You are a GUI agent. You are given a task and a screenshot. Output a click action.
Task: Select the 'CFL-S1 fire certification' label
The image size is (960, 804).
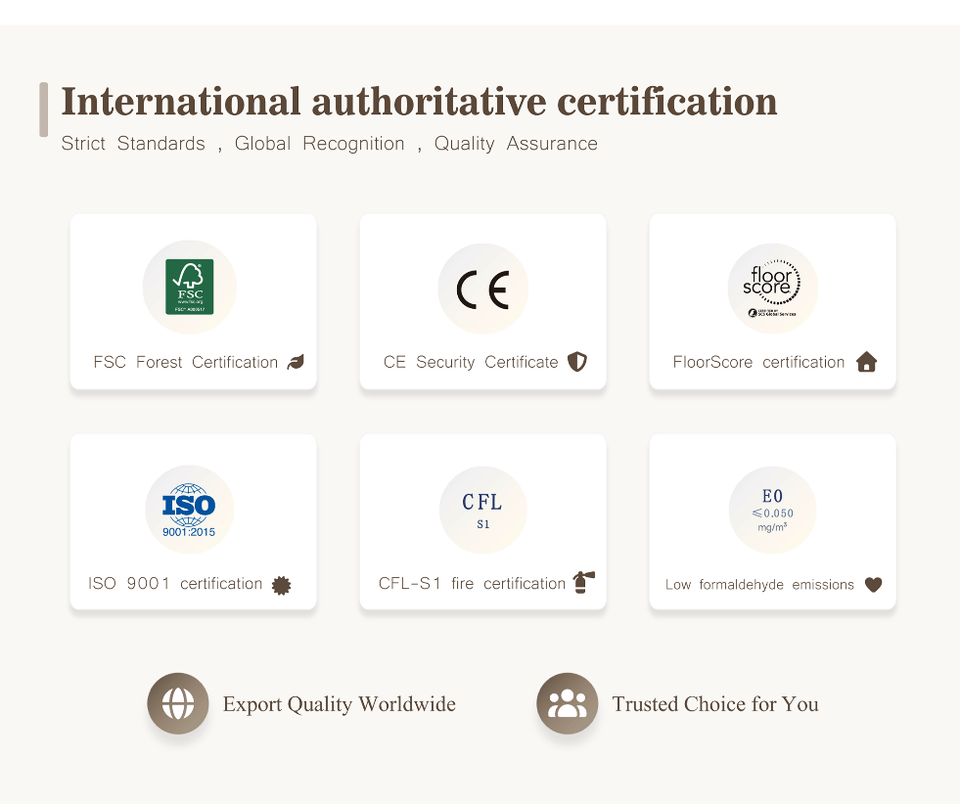click(472, 584)
